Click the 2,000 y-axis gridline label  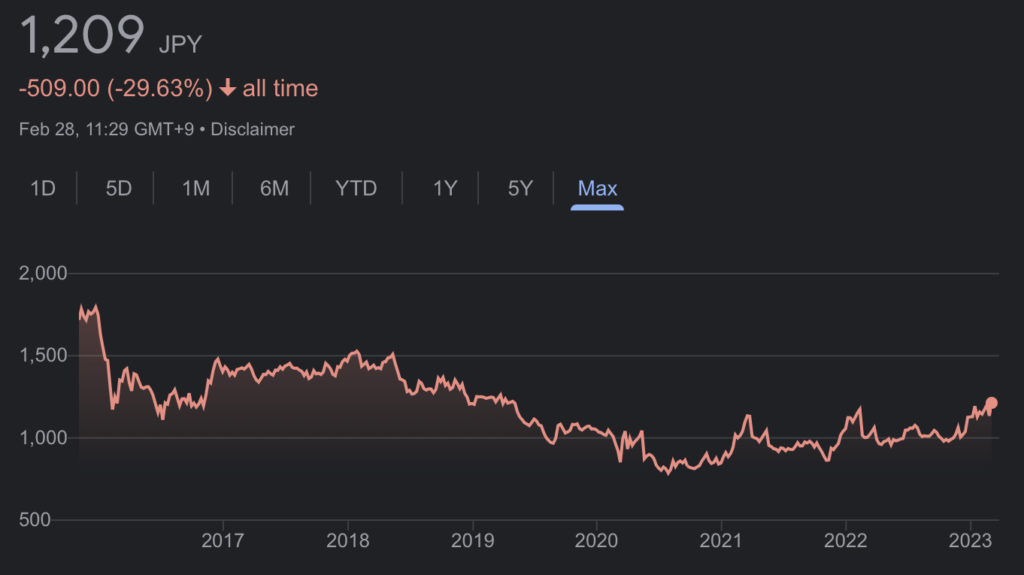click(x=43, y=273)
